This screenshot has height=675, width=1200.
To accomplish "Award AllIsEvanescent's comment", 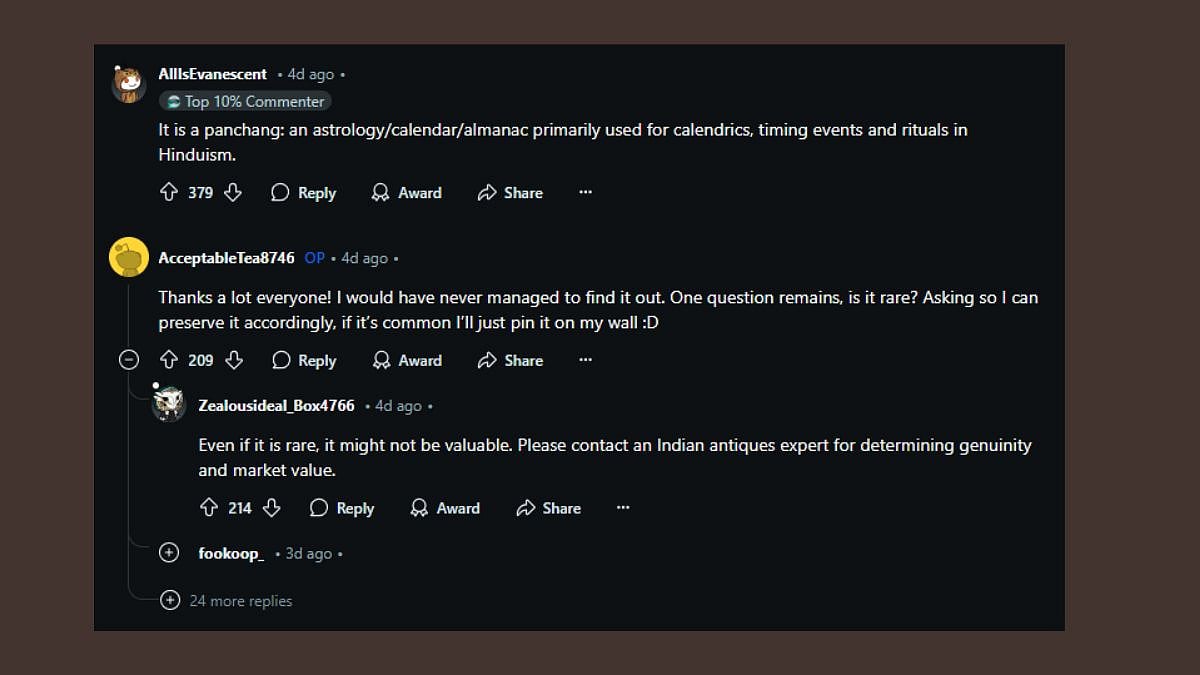I will tap(406, 193).
